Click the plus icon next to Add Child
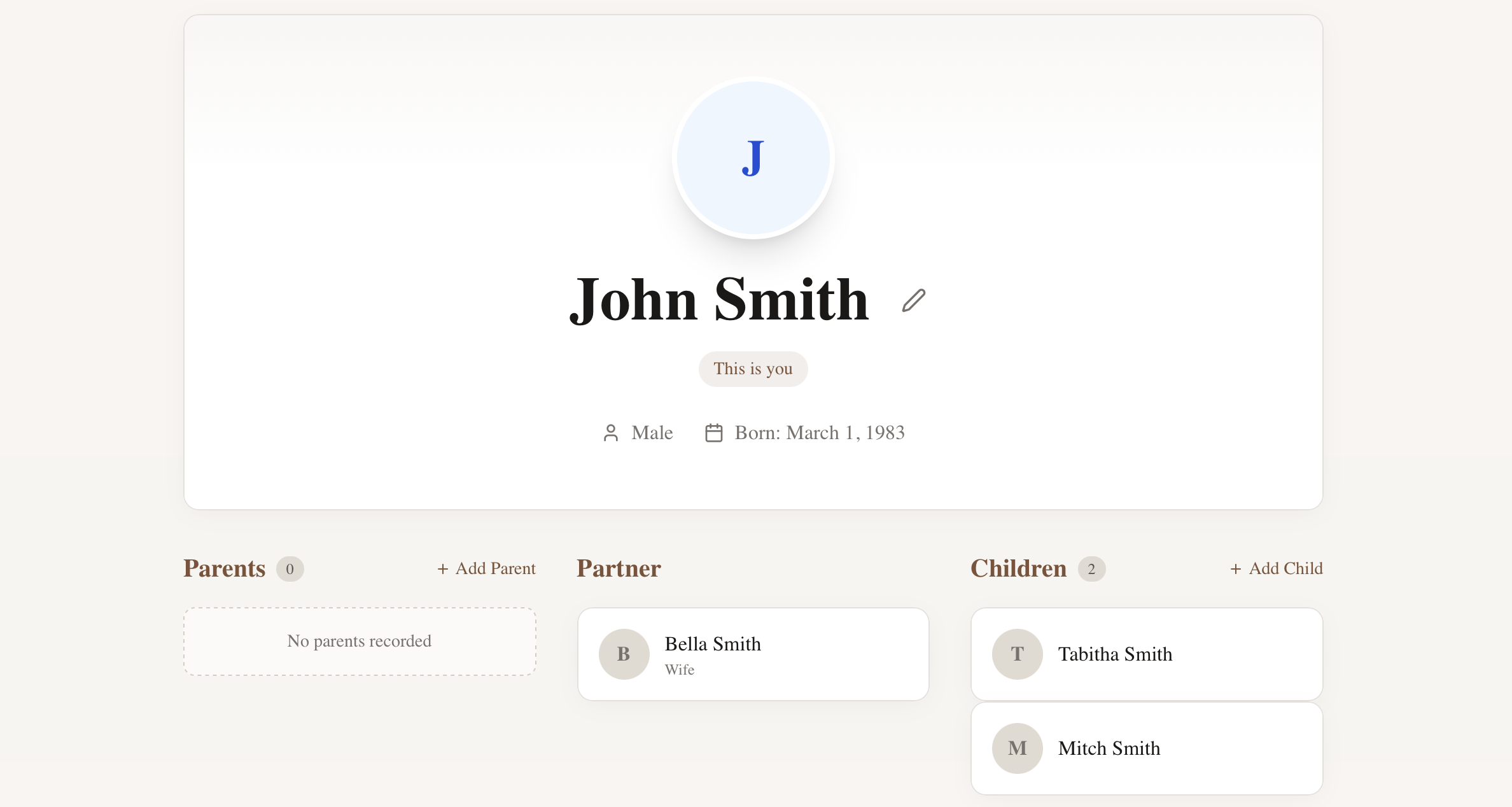1512x807 pixels. [x=1236, y=568]
